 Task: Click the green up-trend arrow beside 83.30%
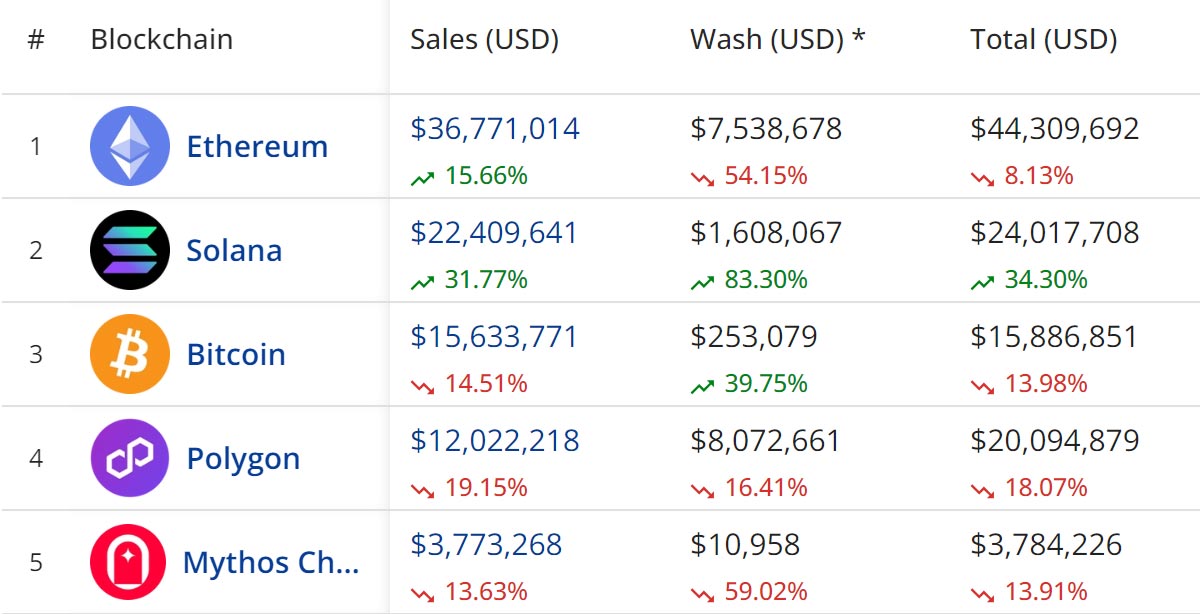703,282
